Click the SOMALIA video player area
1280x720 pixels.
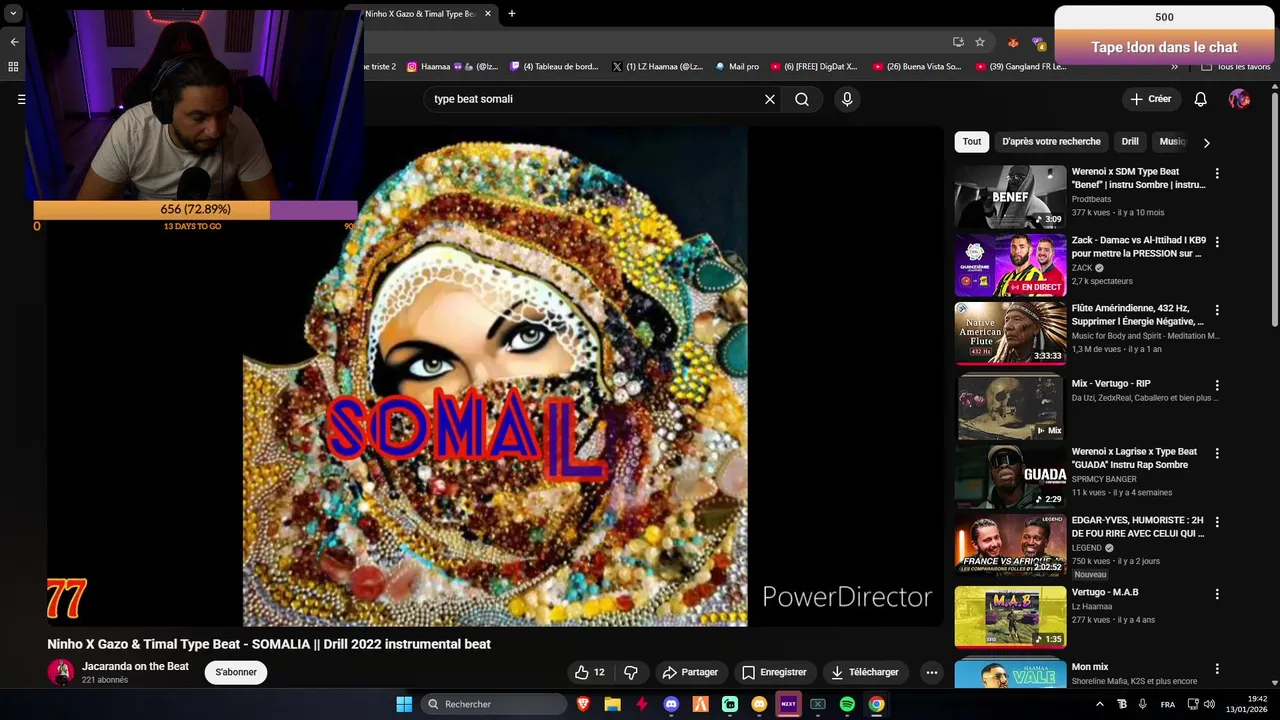point(495,377)
